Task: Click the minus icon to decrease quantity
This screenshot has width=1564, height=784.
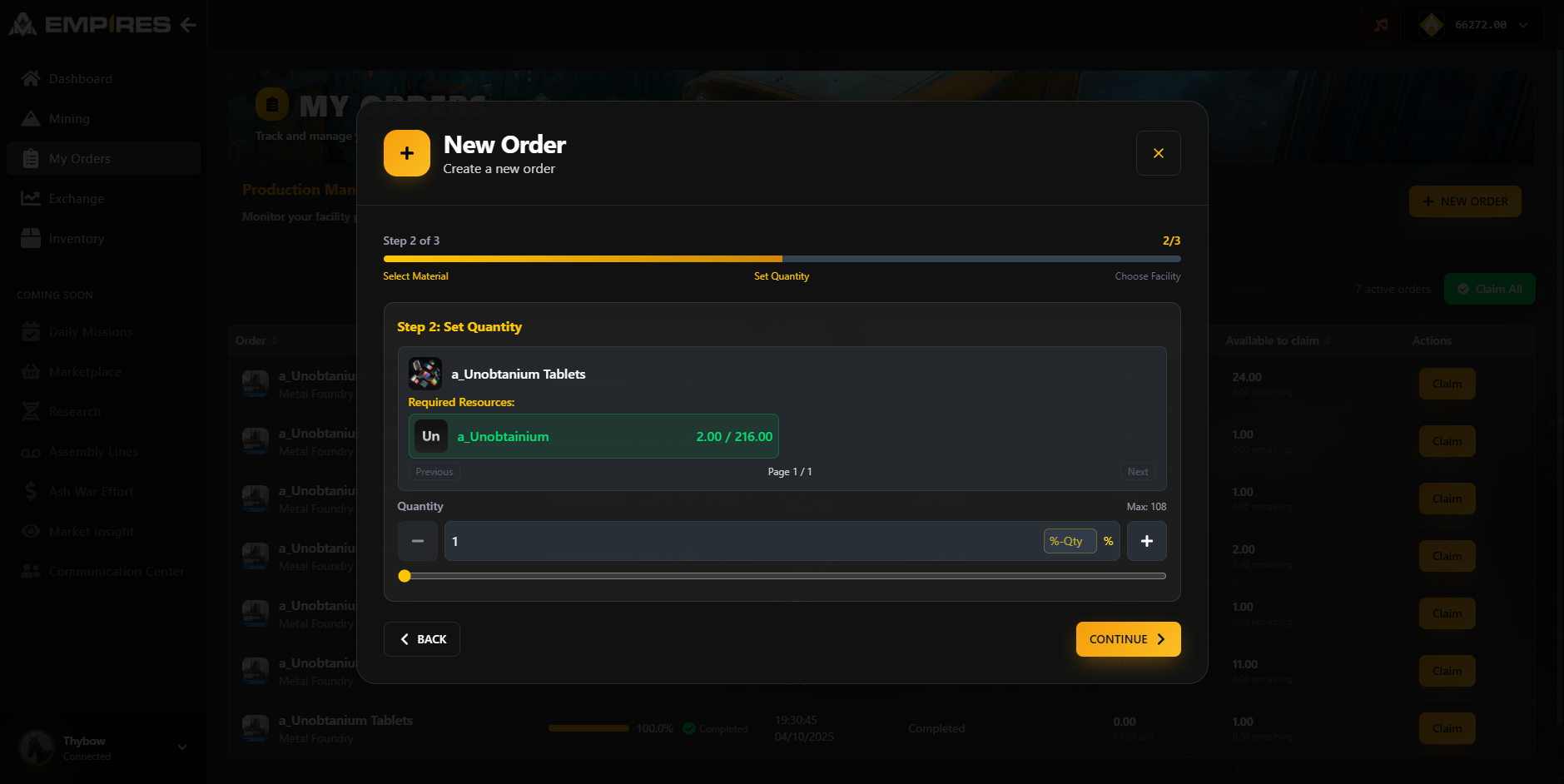Action: coord(418,541)
